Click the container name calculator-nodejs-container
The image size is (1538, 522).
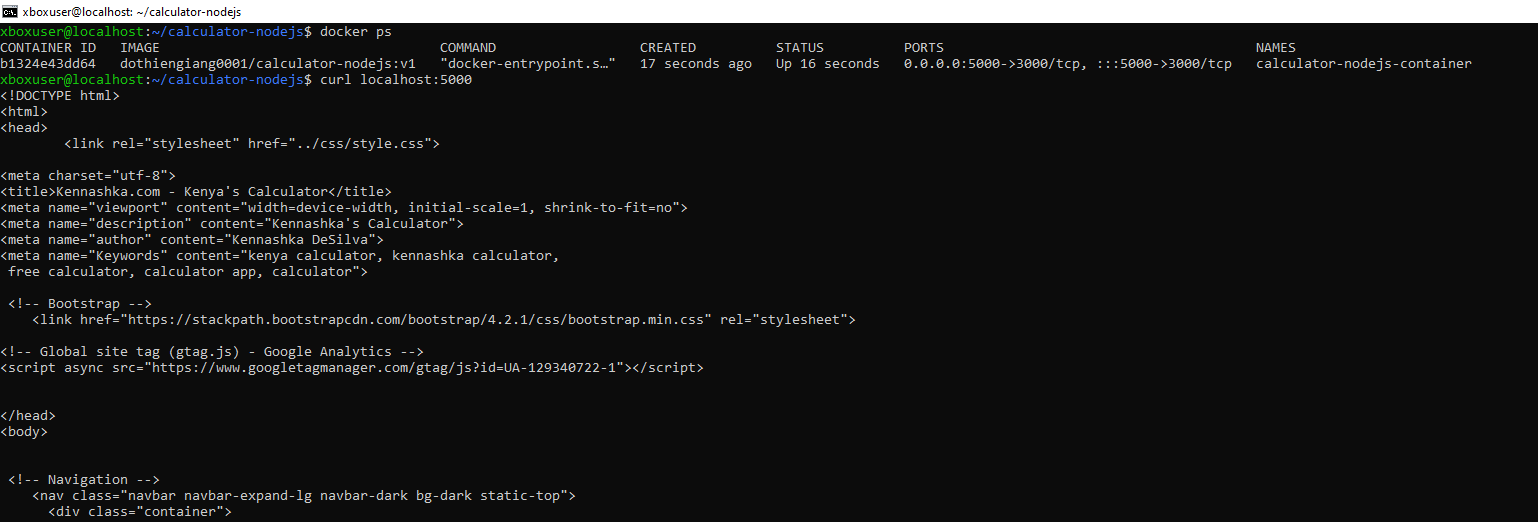click(x=1363, y=64)
